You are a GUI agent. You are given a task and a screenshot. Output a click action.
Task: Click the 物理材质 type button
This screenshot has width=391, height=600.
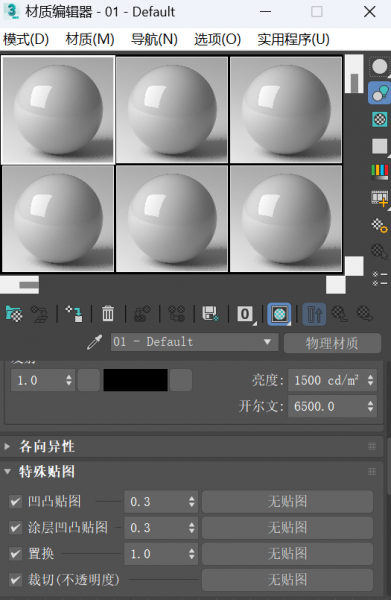coord(332,343)
